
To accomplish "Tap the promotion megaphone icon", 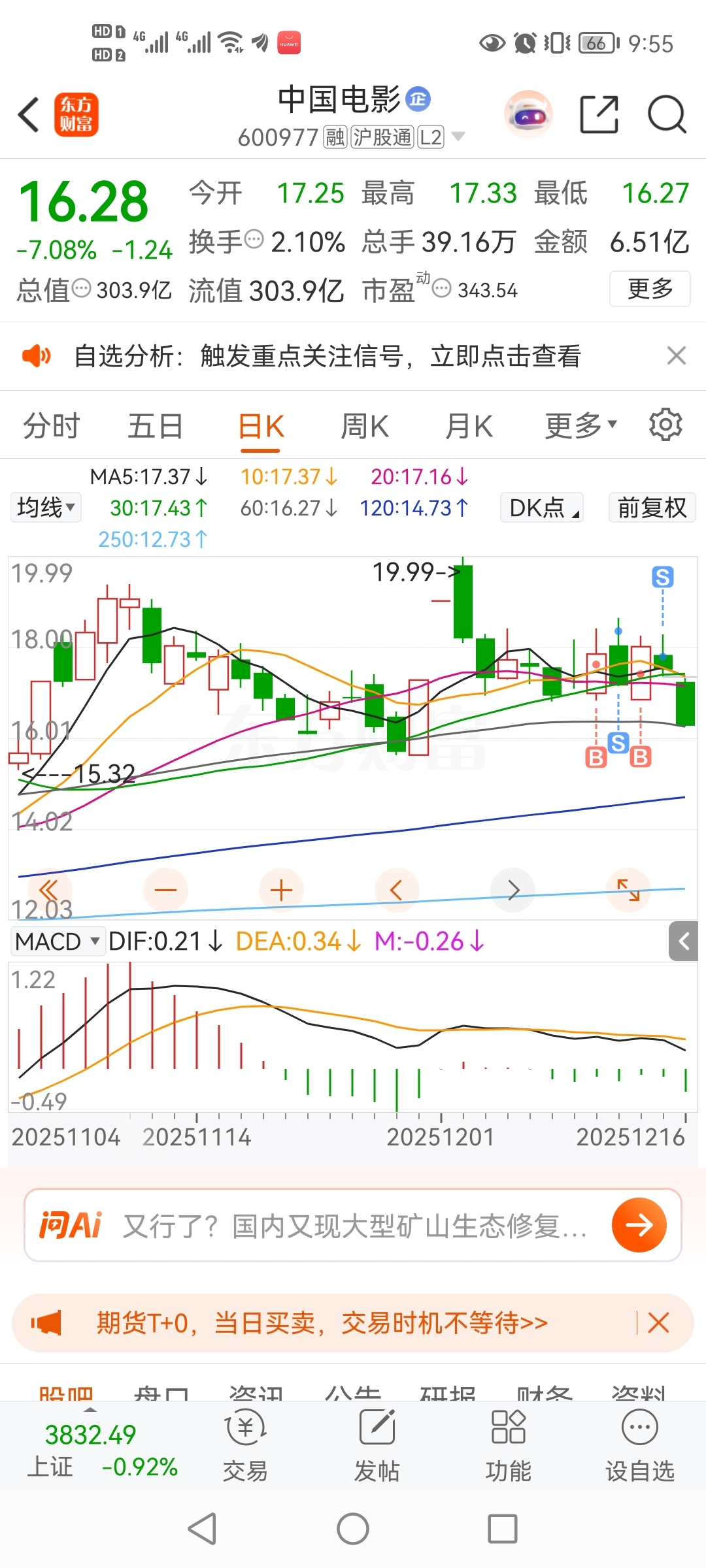I will 46,1323.
